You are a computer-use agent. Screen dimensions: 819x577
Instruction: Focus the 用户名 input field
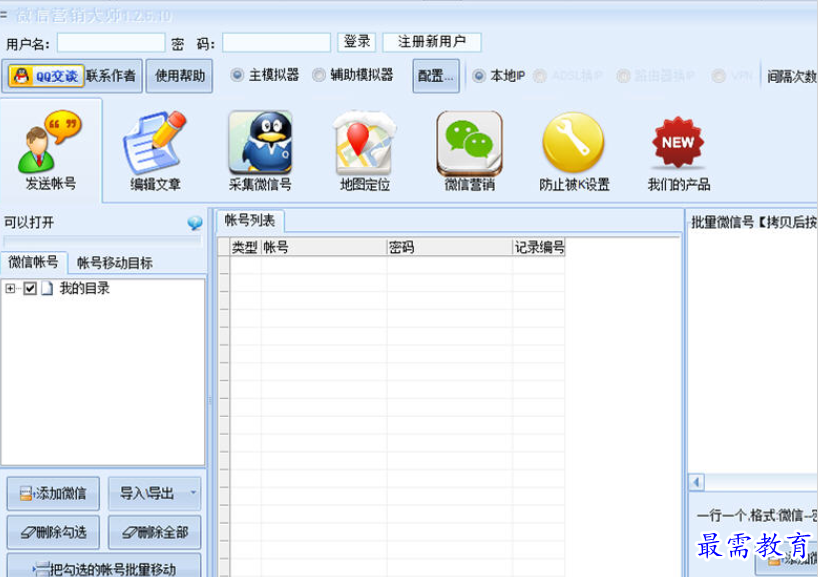click(111, 43)
